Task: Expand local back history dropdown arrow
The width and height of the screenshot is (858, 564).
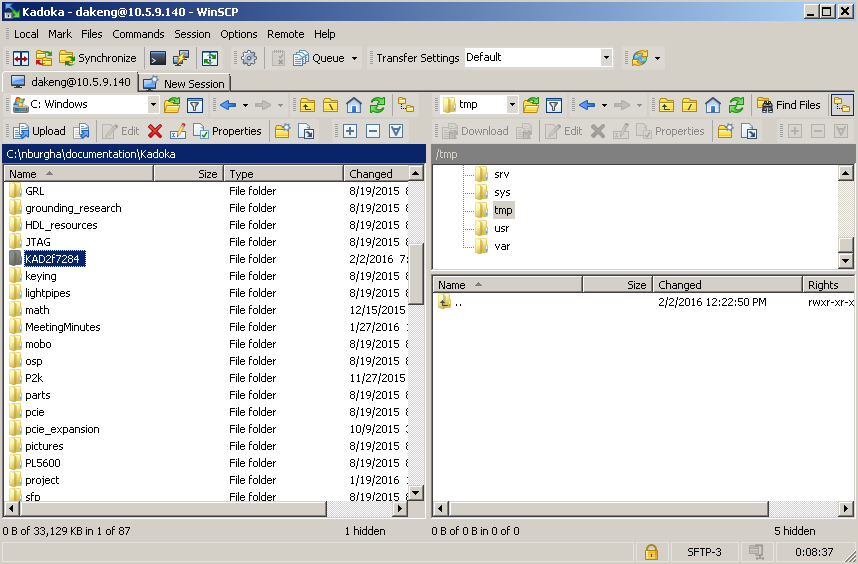Action: coord(245,105)
